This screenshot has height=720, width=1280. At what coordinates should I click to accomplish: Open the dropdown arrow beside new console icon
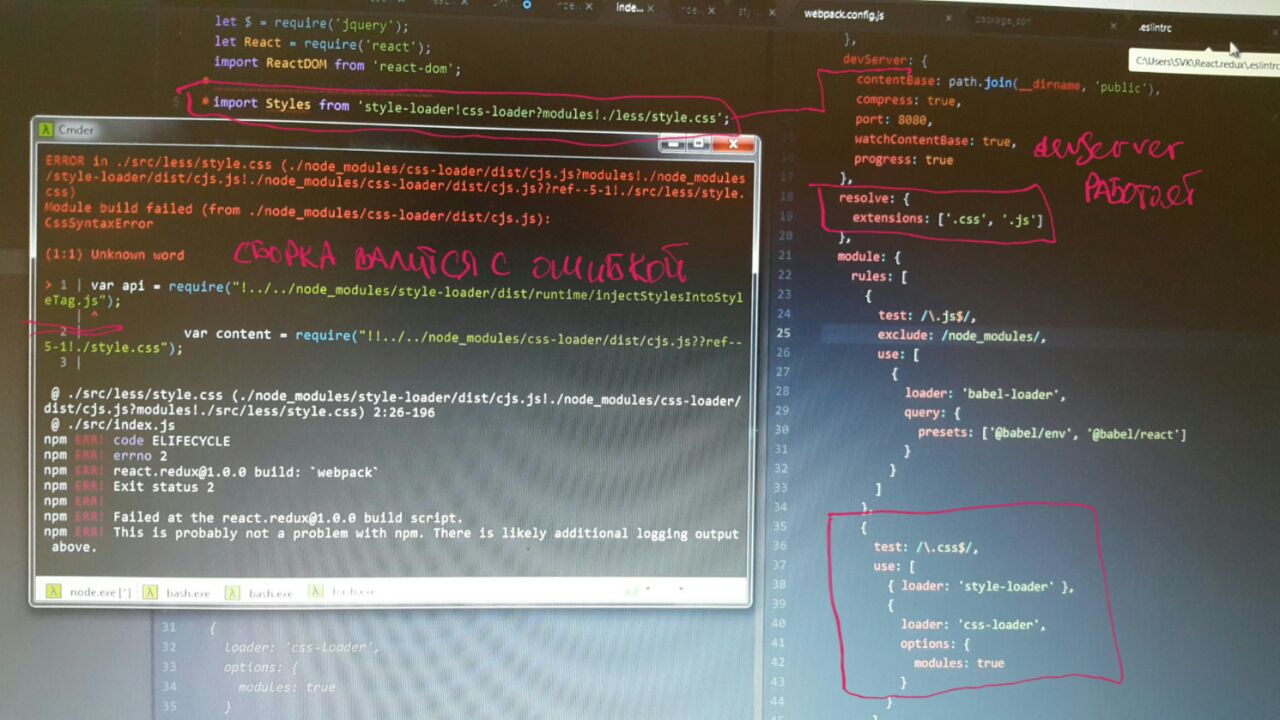pyautogui.click(x=646, y=590)
